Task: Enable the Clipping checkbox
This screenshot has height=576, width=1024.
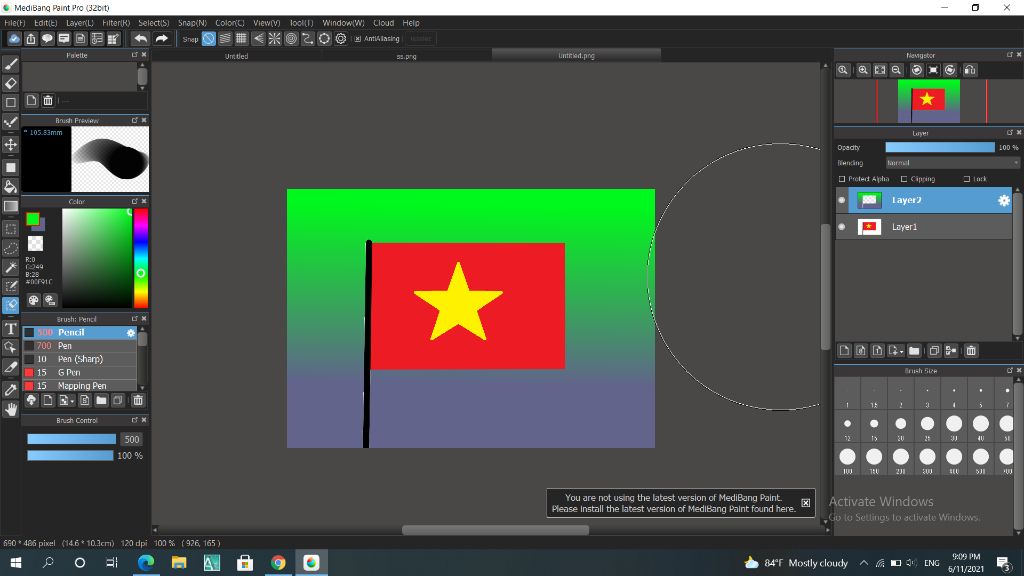Action: (x=904, y=179)
